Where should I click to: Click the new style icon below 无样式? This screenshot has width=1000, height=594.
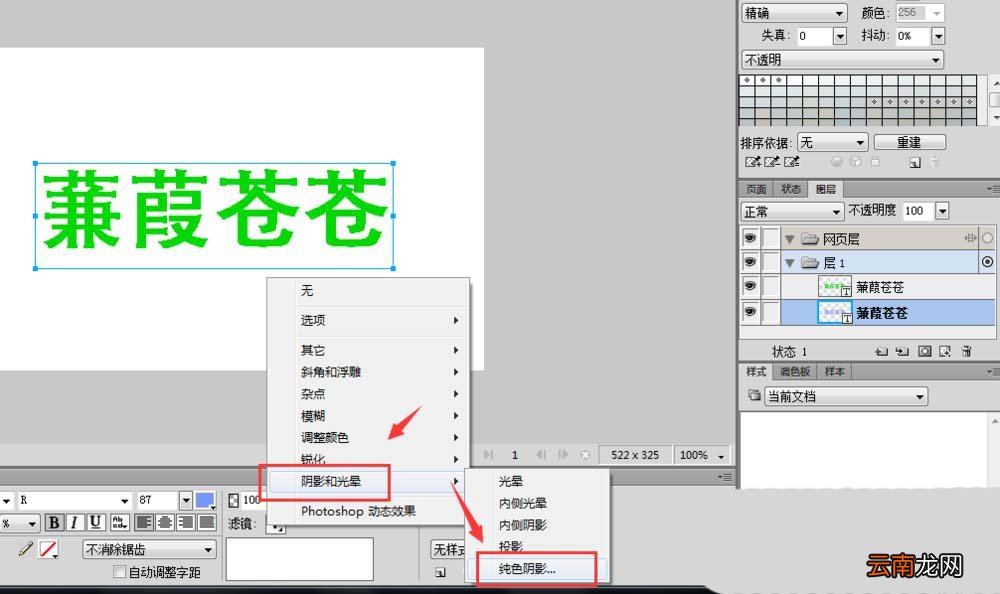coord(440,572)
